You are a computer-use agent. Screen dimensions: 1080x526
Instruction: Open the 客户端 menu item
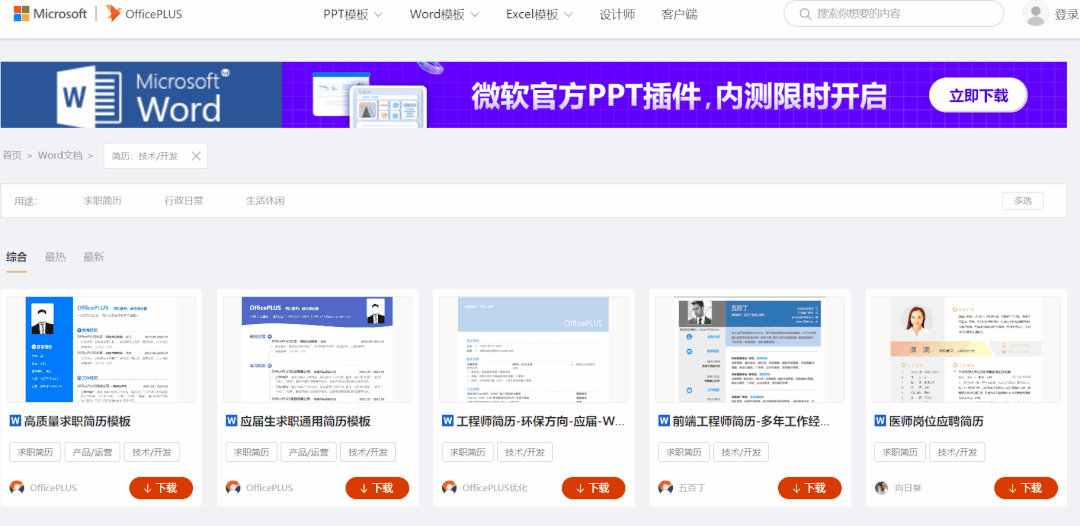click(x=679, y=14)
